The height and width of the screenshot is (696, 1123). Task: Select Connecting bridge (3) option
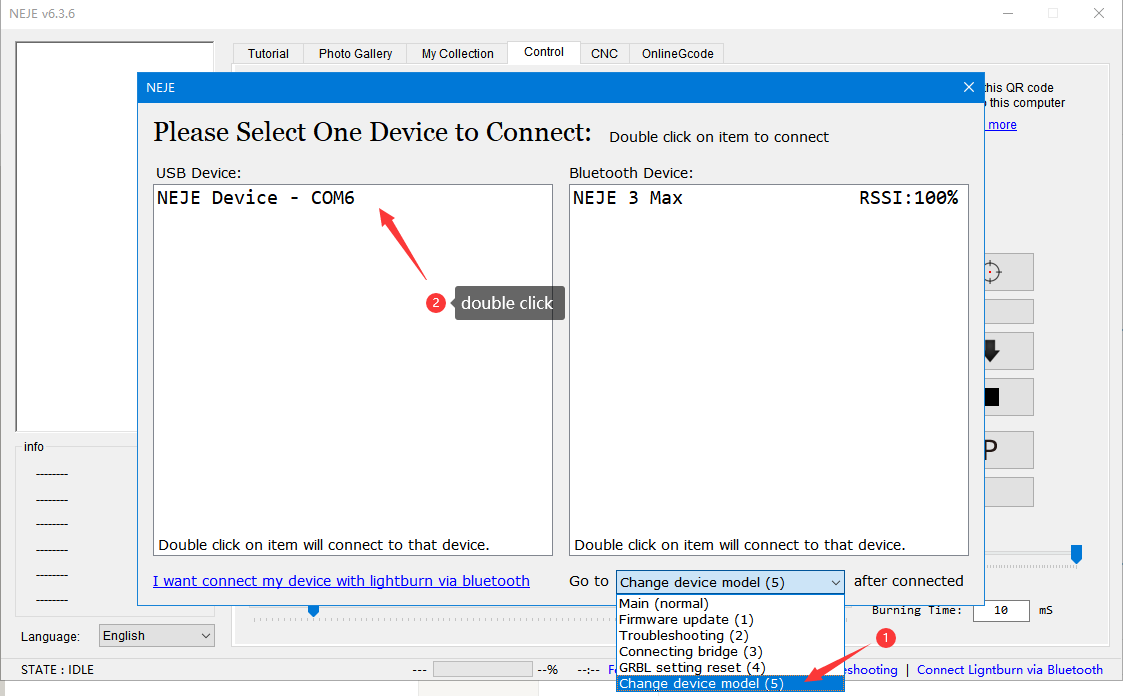692,652
